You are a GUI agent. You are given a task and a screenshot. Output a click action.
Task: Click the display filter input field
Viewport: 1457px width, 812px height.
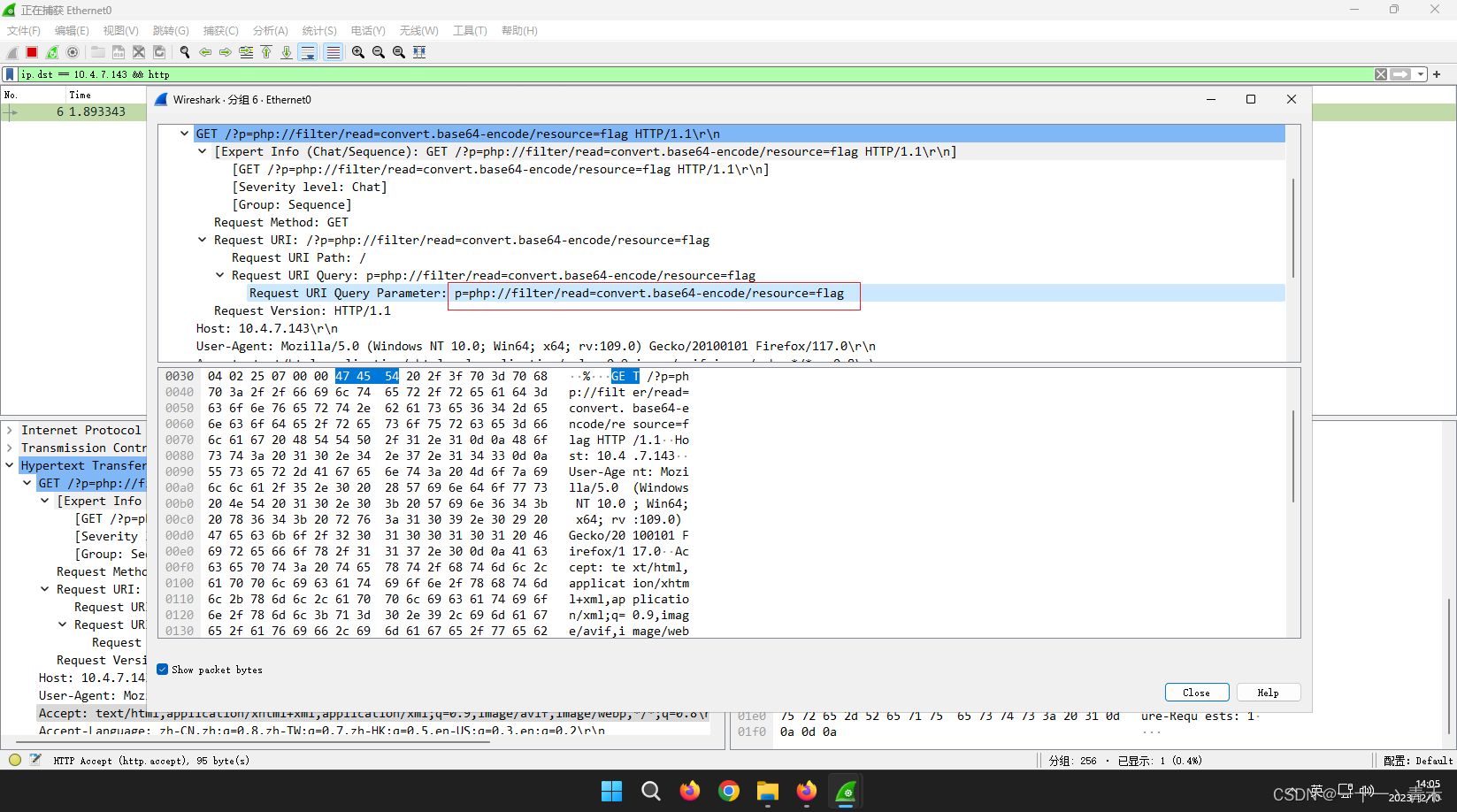695,74
